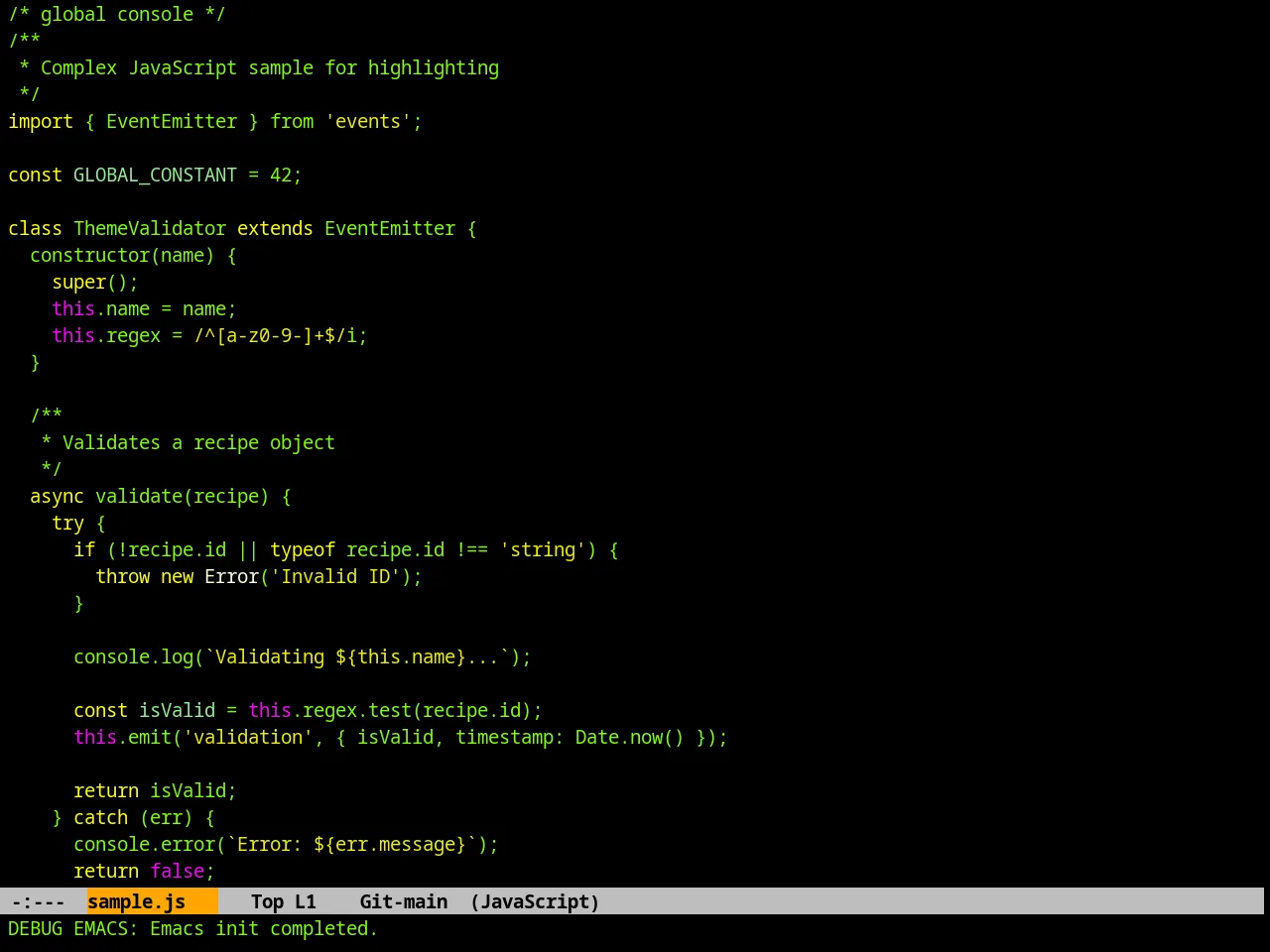Click the 'typeof' keyword
1270x952 pixels.
coord(303,549)
